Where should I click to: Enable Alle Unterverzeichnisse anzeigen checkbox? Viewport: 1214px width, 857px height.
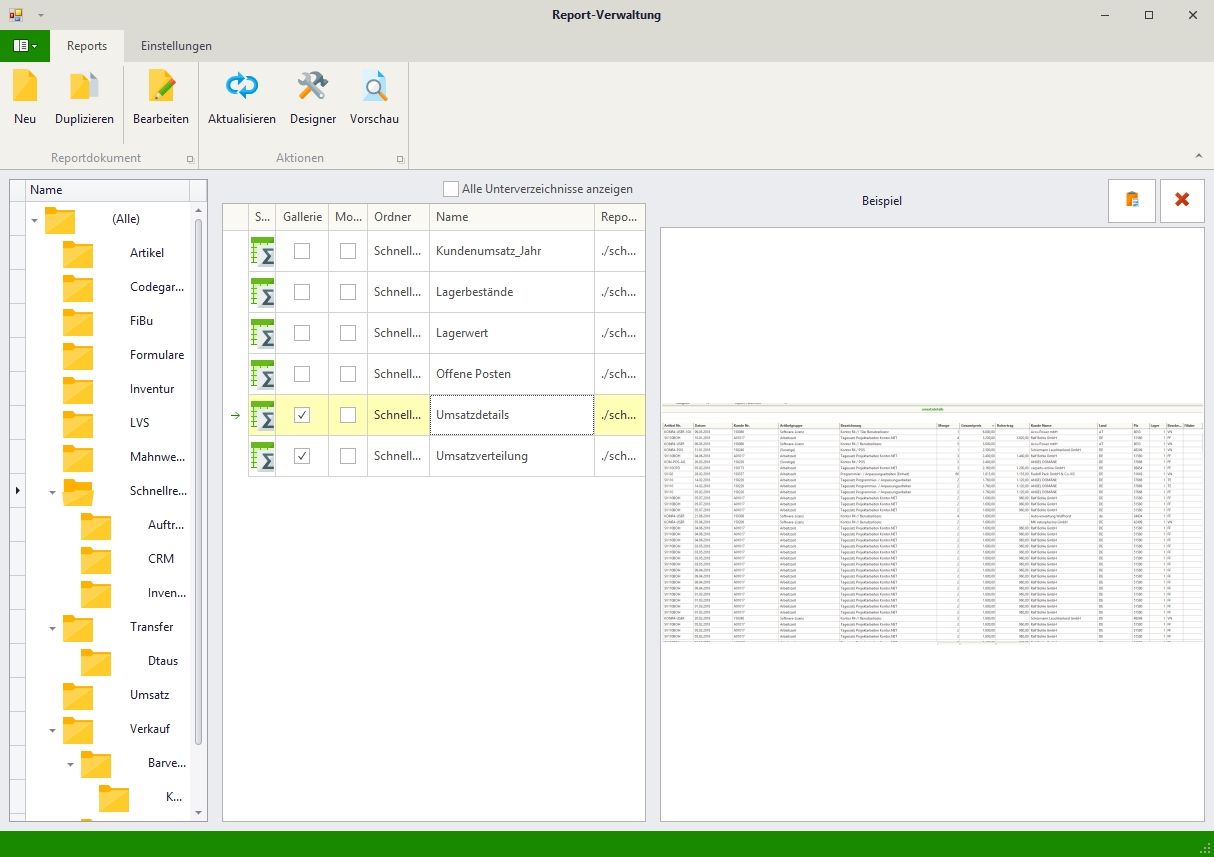(451, 189)
